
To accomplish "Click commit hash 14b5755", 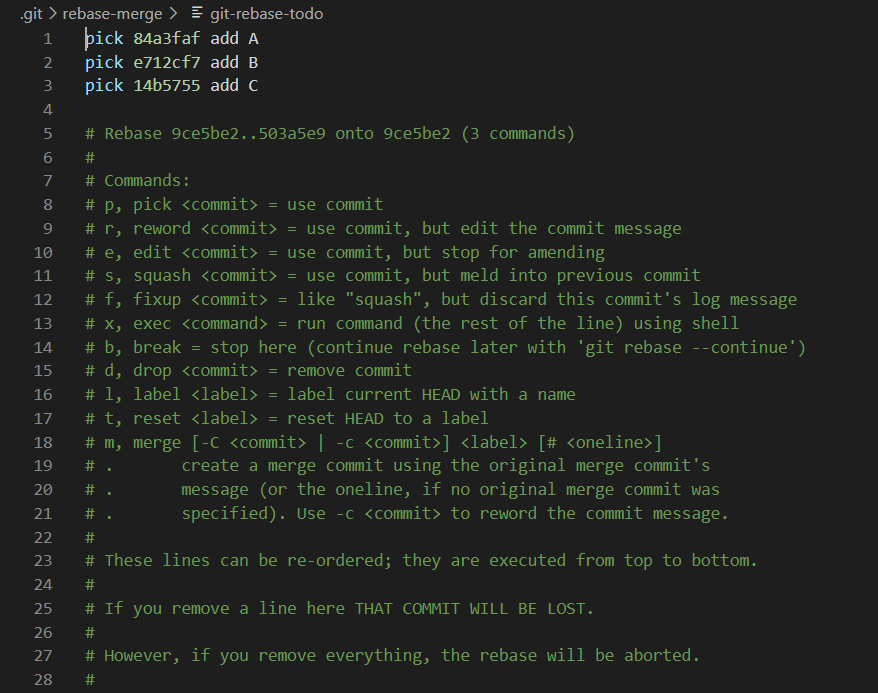I will pos(166,86).
